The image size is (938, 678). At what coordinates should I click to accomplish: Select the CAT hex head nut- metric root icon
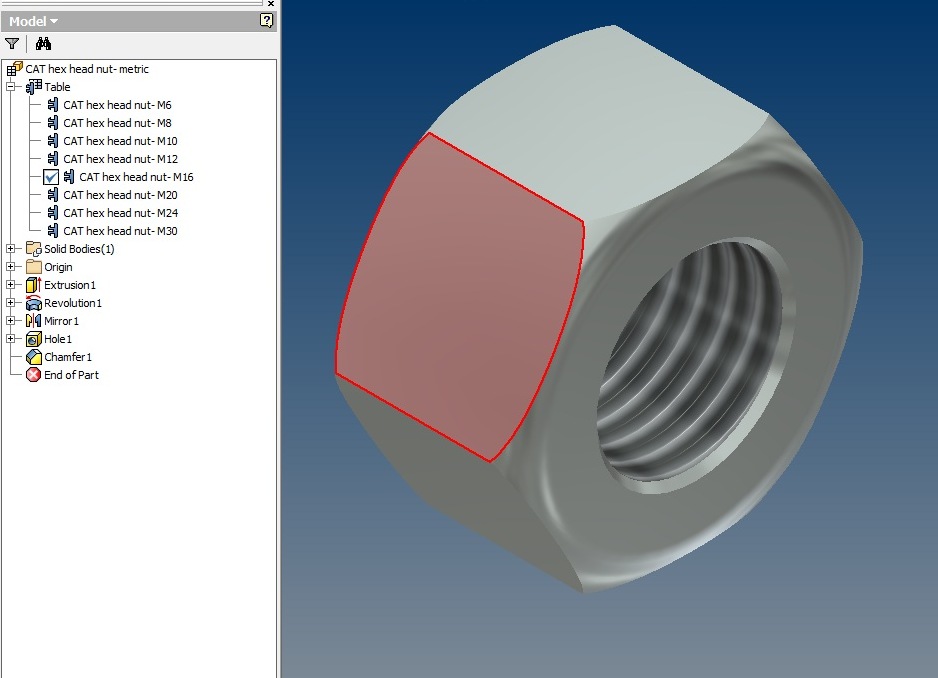pyautogui.click(x=15, y=69)
